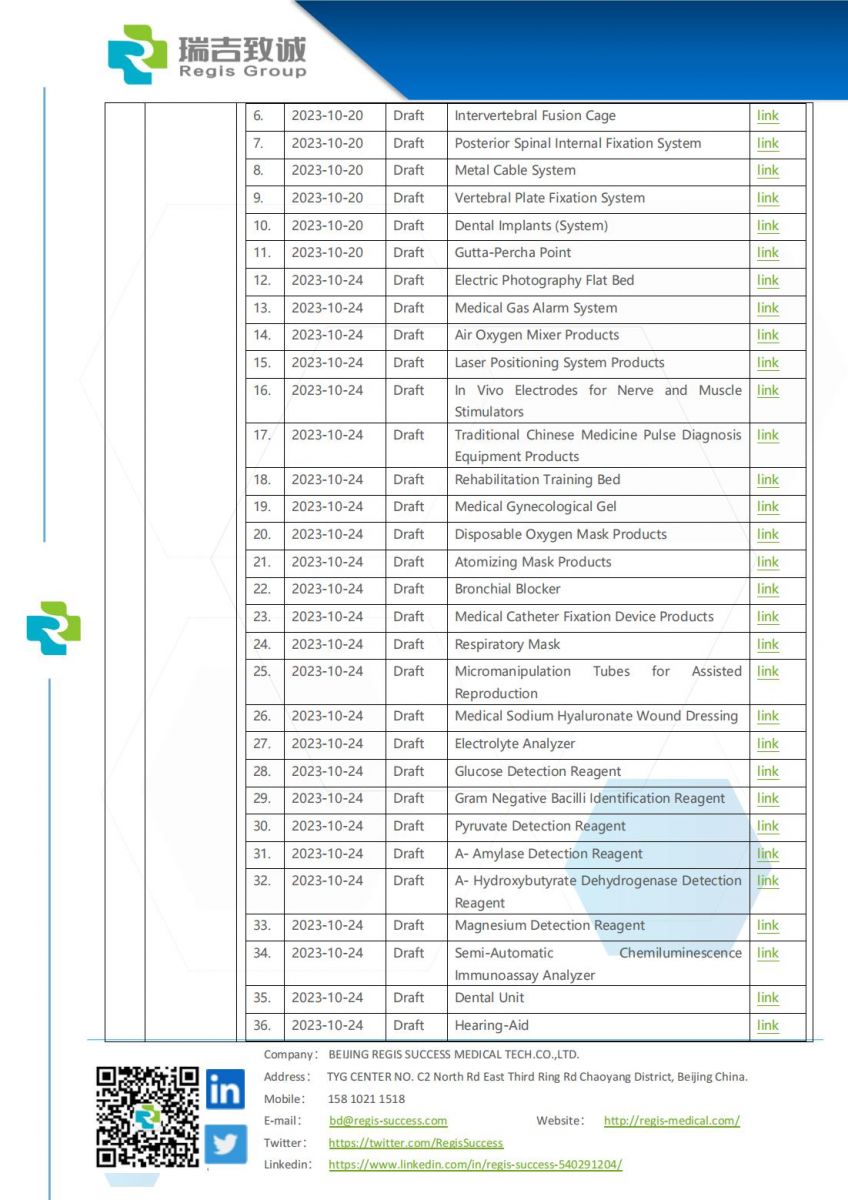Follow the Electrolyte Analyzer link
Viewport: 848px width, 1200px height.
767,744
